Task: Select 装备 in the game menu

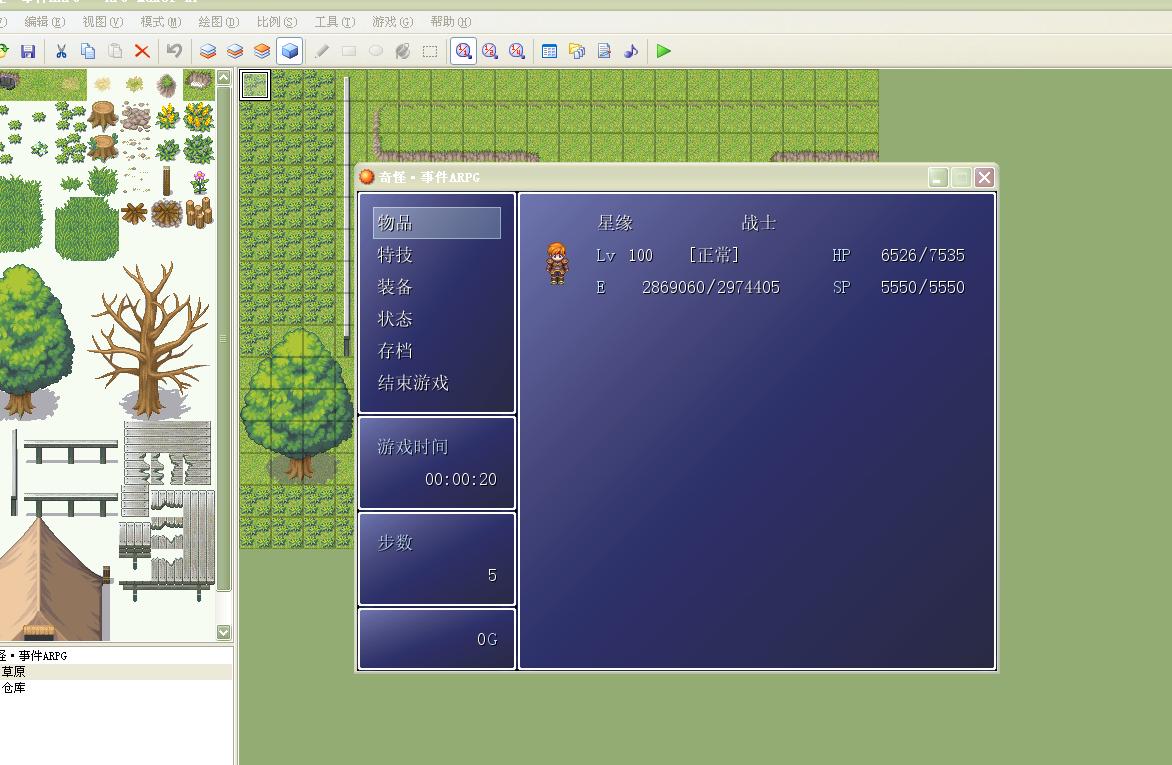Action: (x=395, y=287)
